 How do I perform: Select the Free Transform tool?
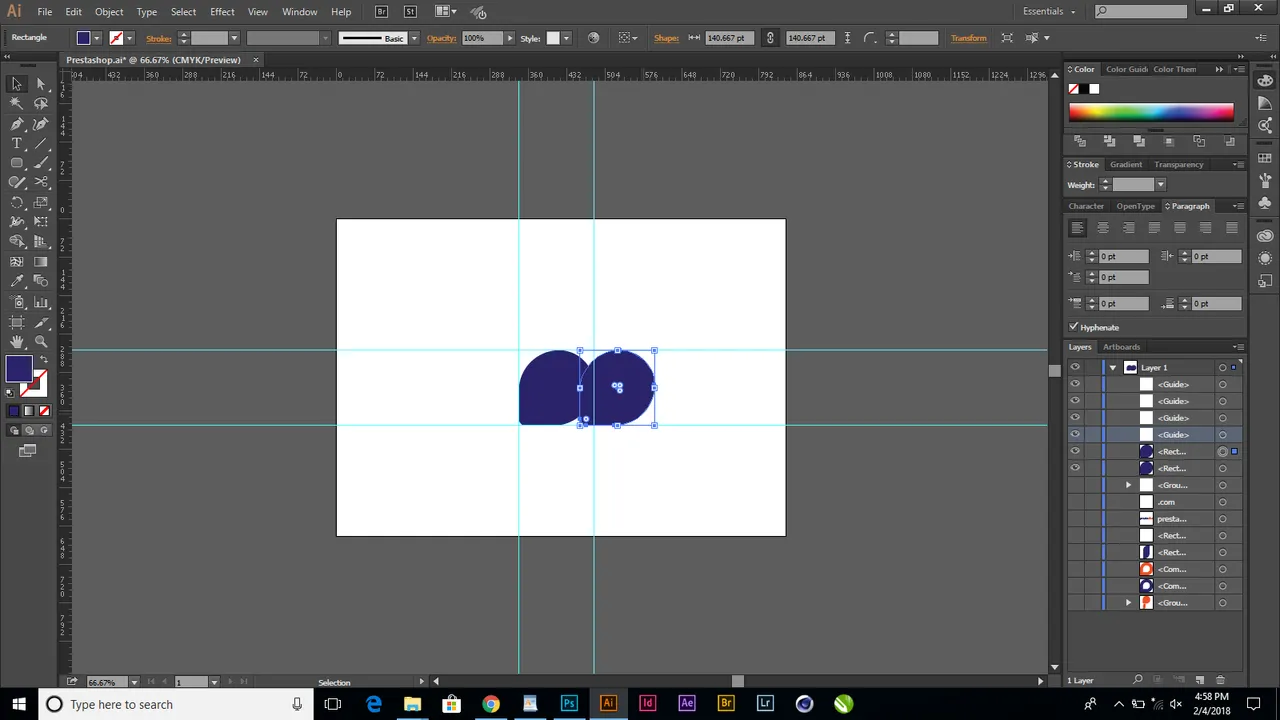[41, 222]
